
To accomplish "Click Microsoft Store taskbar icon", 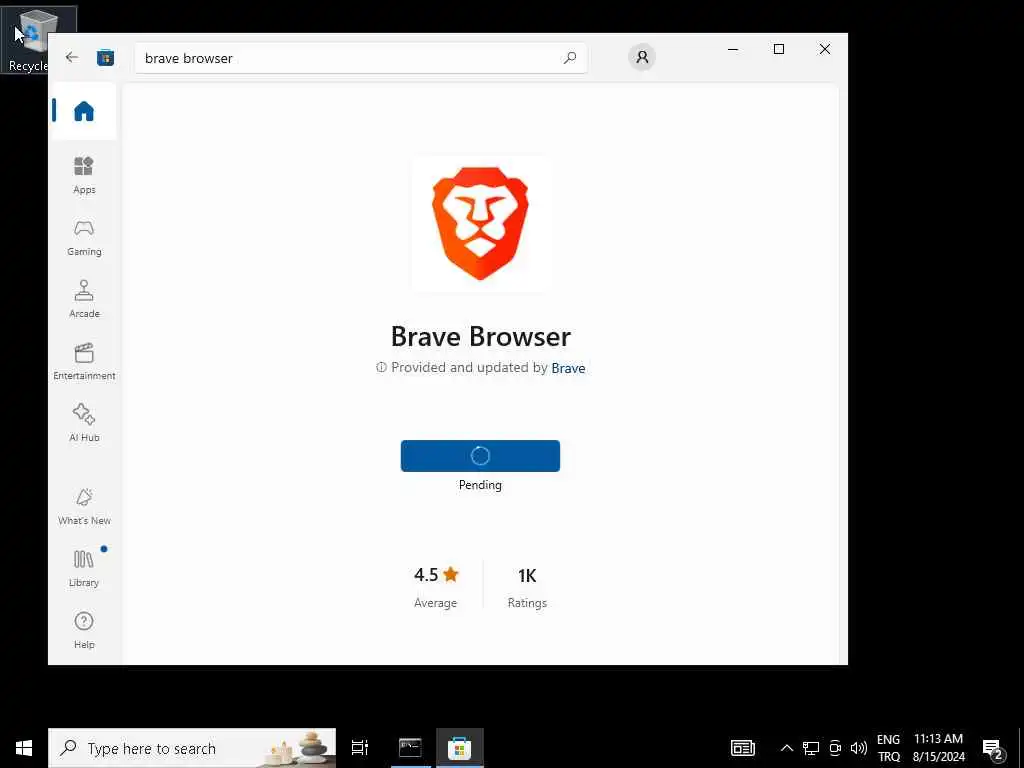I will point(460,748).
